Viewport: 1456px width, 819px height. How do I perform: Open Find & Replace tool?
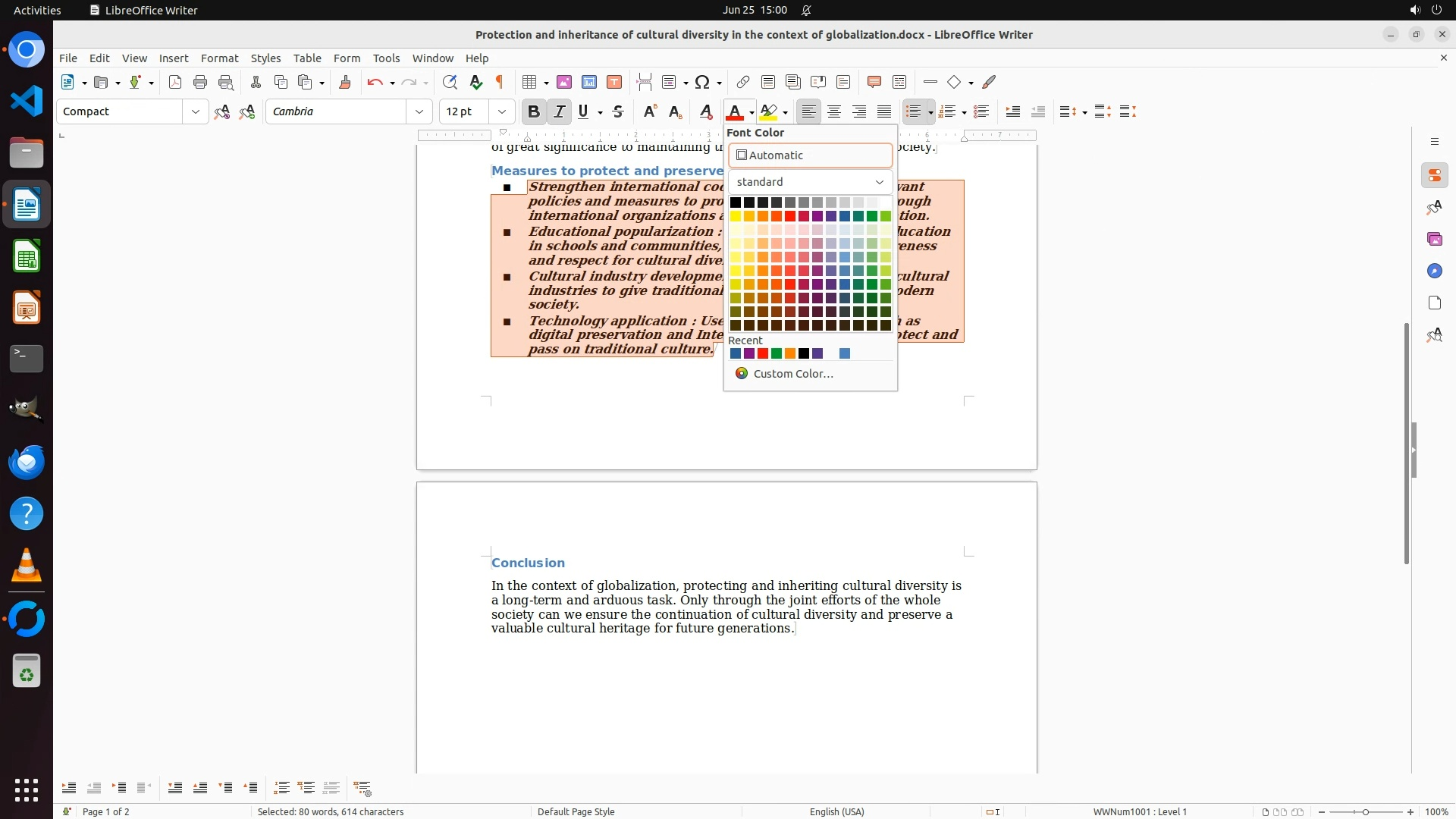pyautogui.click(x=450, y=83)
